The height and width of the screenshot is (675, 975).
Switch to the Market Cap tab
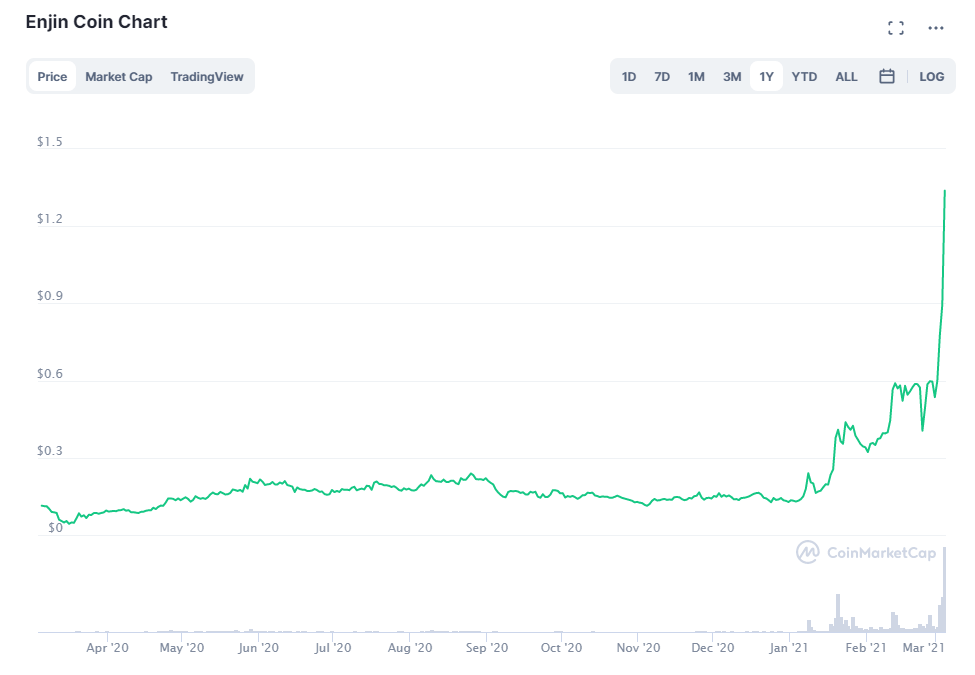[119, 76]
